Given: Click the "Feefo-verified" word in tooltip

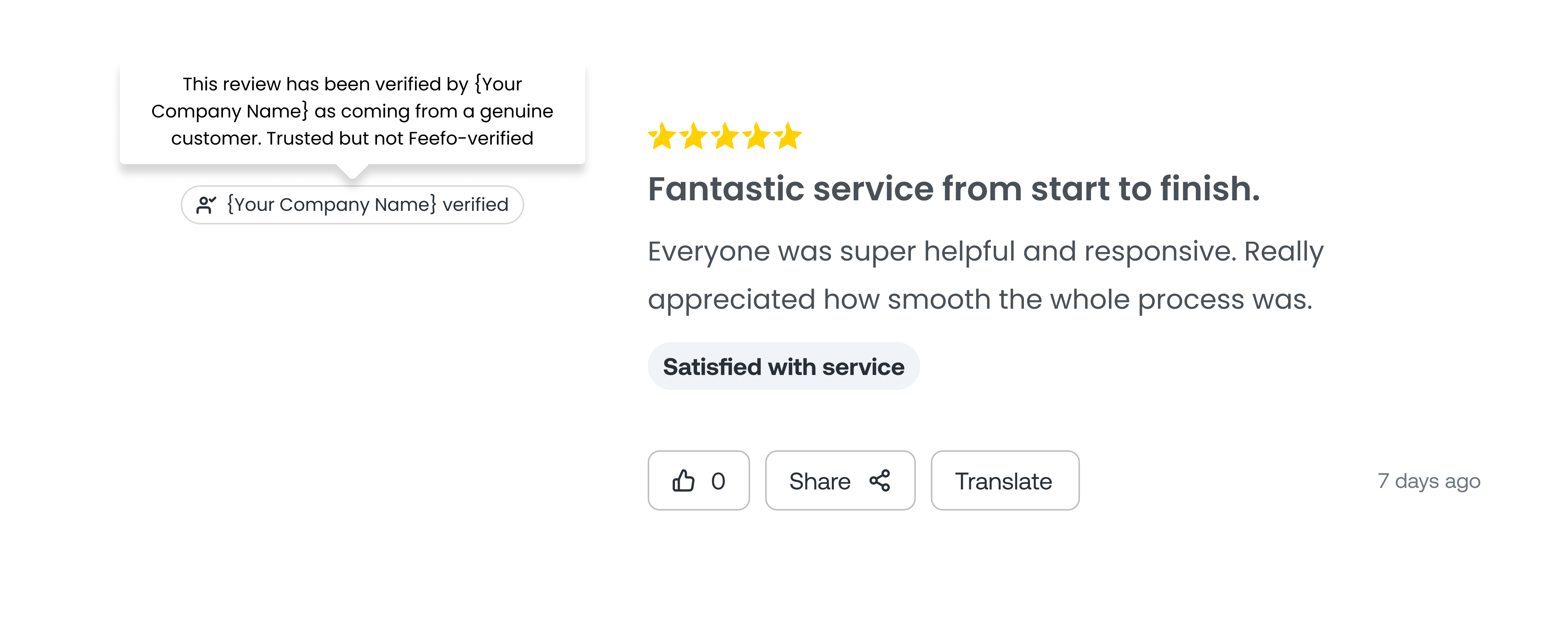Looking at the screenshot, I should pyautogui.click(x=471, y=138).
